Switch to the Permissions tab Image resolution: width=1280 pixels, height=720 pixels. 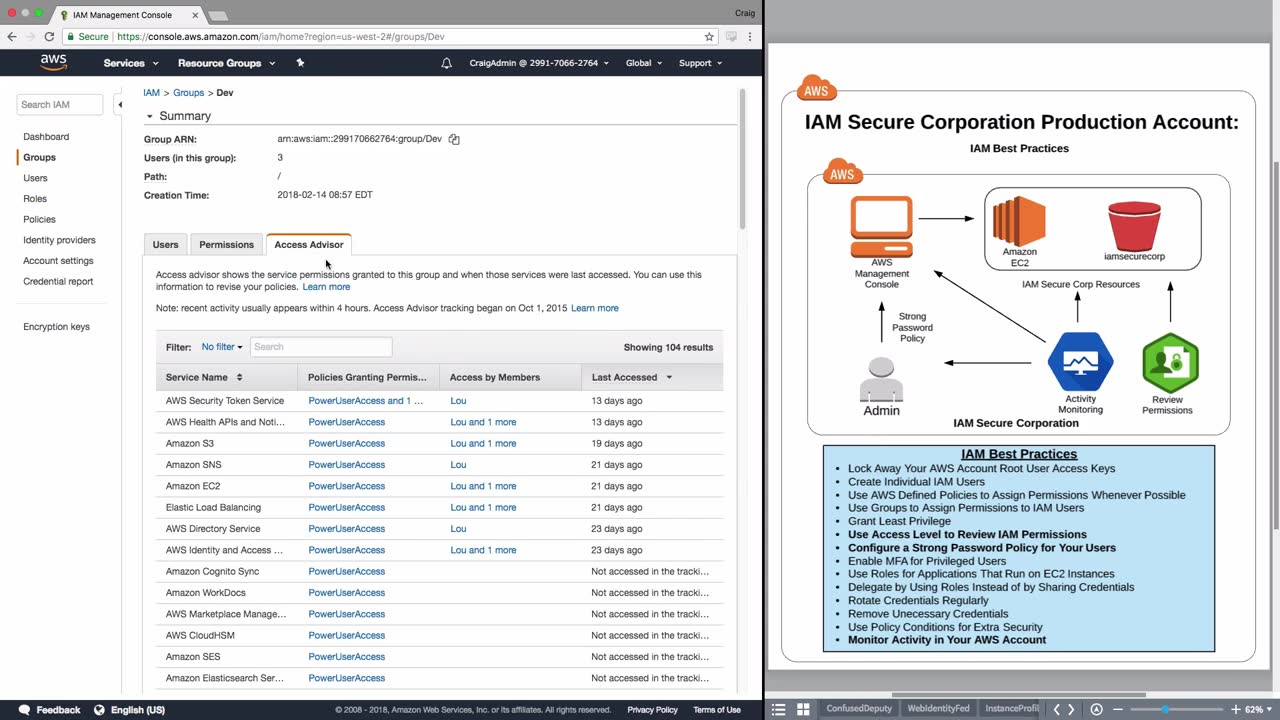click(x=226, y=245)
